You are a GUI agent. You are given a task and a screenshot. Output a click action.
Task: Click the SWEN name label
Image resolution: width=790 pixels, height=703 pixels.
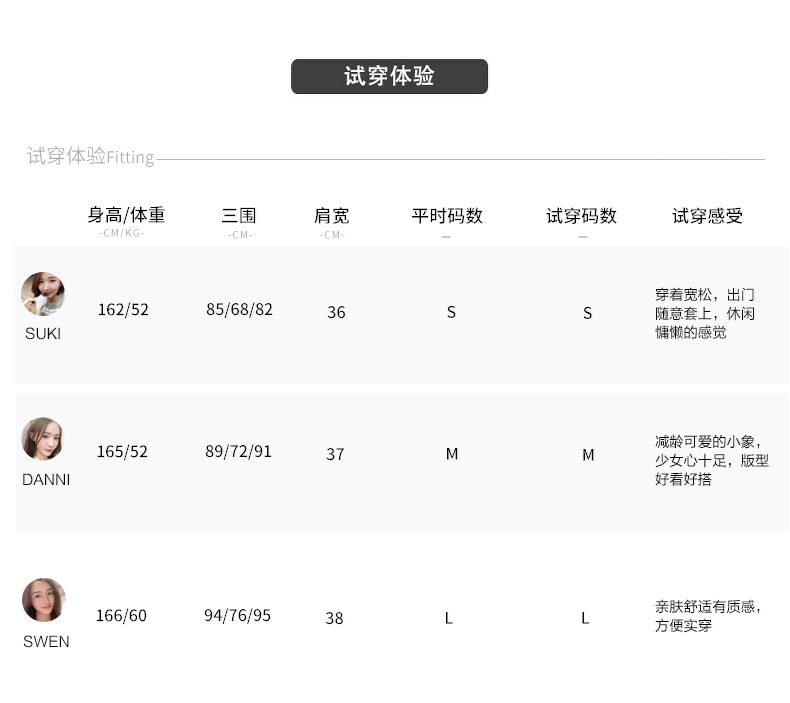click(x=46, y=642)
